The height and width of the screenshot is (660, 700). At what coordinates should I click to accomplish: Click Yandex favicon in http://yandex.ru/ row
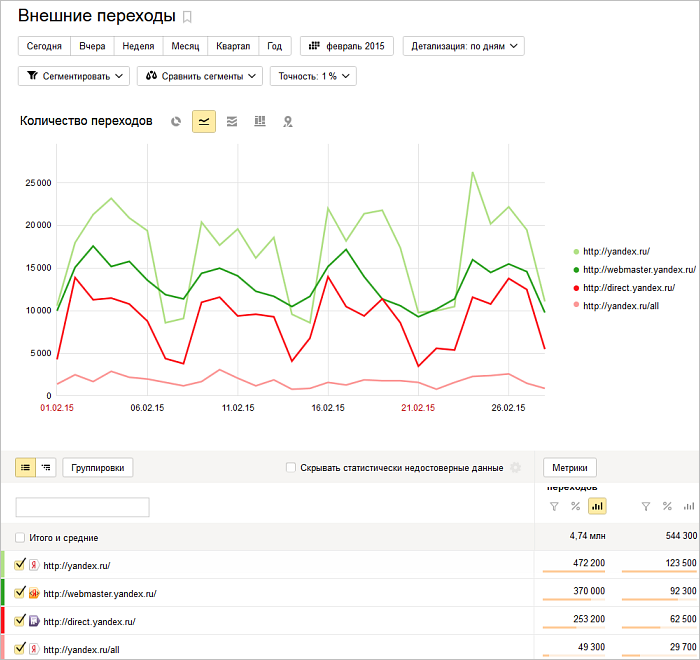(x=33, y=565)
